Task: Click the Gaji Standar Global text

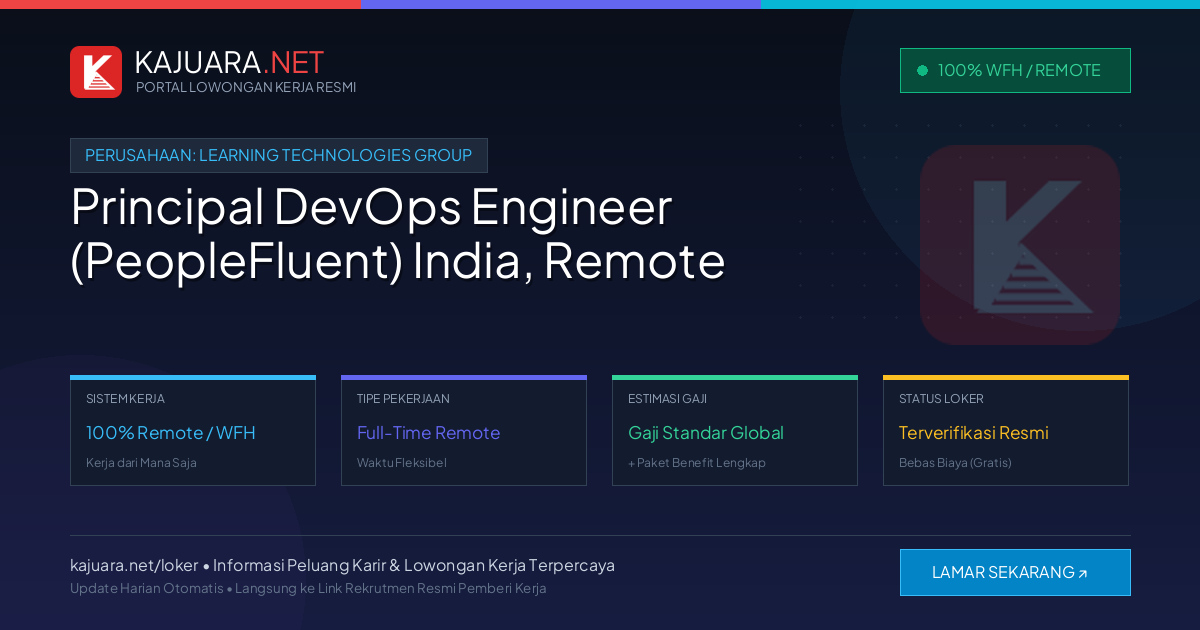Action: [706, 433]
